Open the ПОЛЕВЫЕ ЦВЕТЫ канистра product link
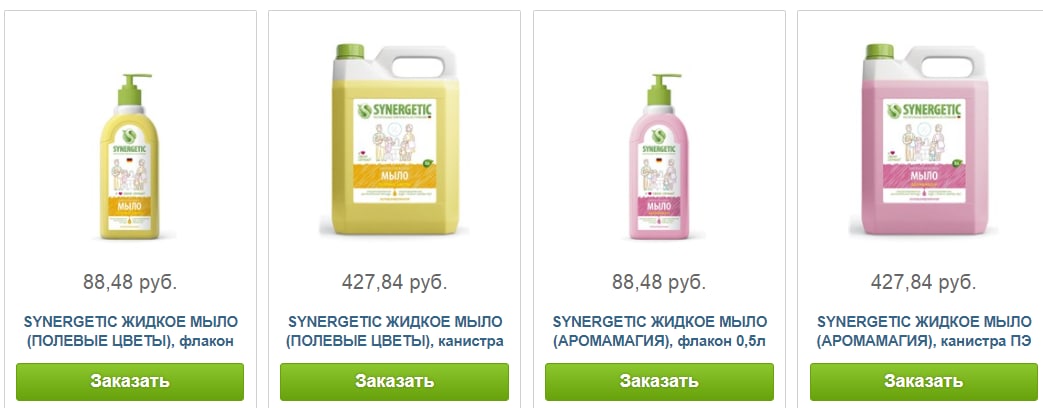The image size is (1043, 408). click(394, 332)
